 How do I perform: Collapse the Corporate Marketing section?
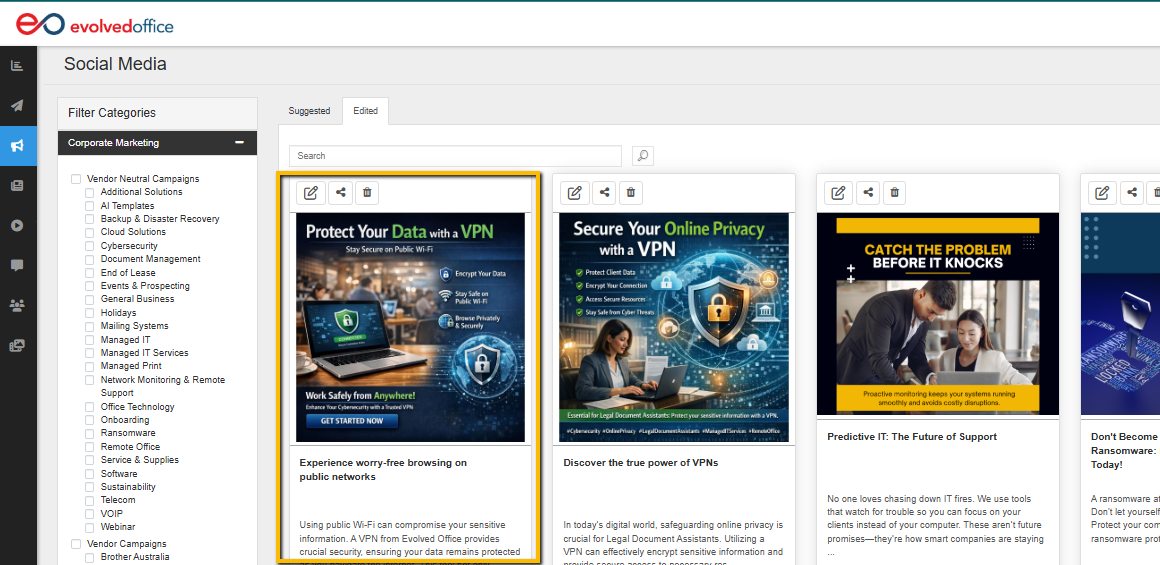pos(239,143)
